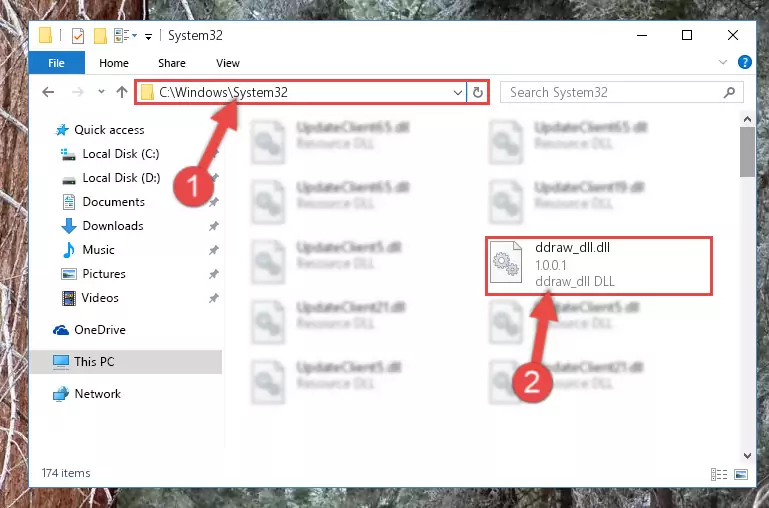Open Documents in the sidebar

click(103, 202)
